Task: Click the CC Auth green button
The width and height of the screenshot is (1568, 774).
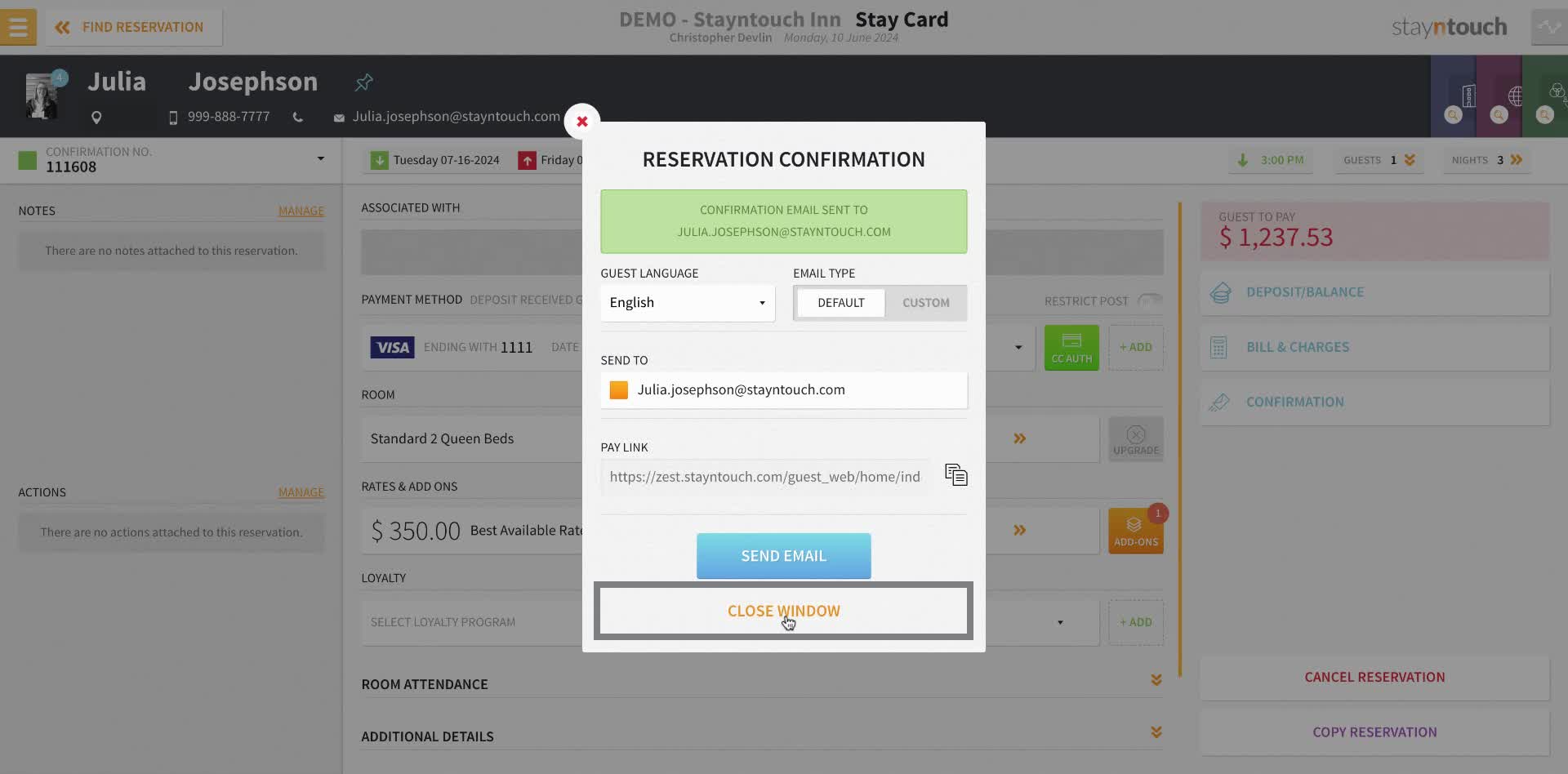Action: tap(1071, 348)
